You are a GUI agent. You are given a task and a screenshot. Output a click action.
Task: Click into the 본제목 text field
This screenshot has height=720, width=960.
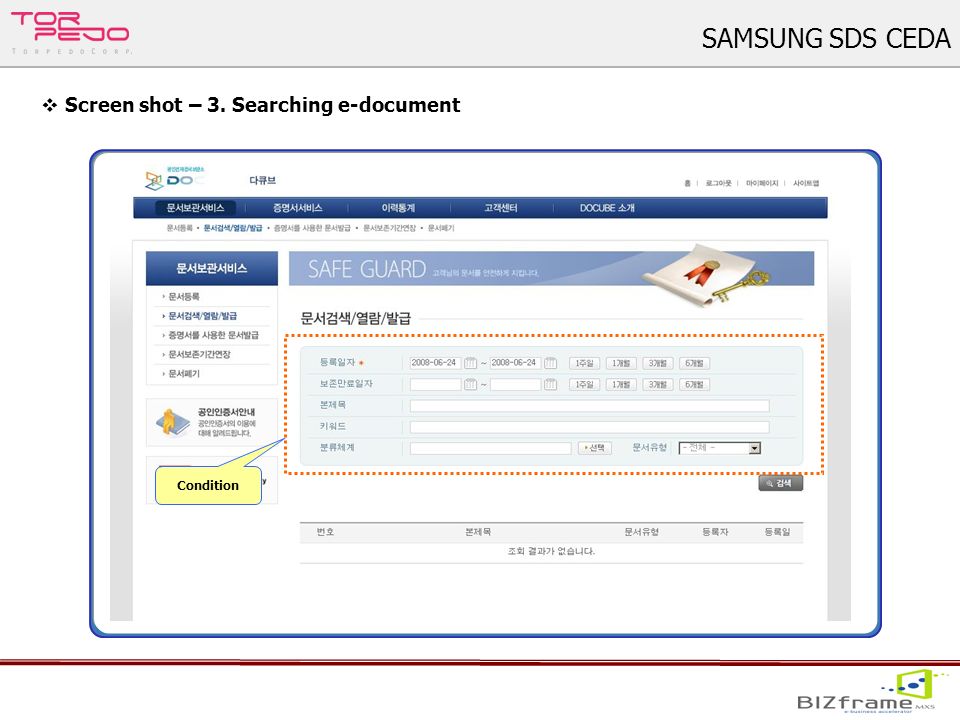590,406
